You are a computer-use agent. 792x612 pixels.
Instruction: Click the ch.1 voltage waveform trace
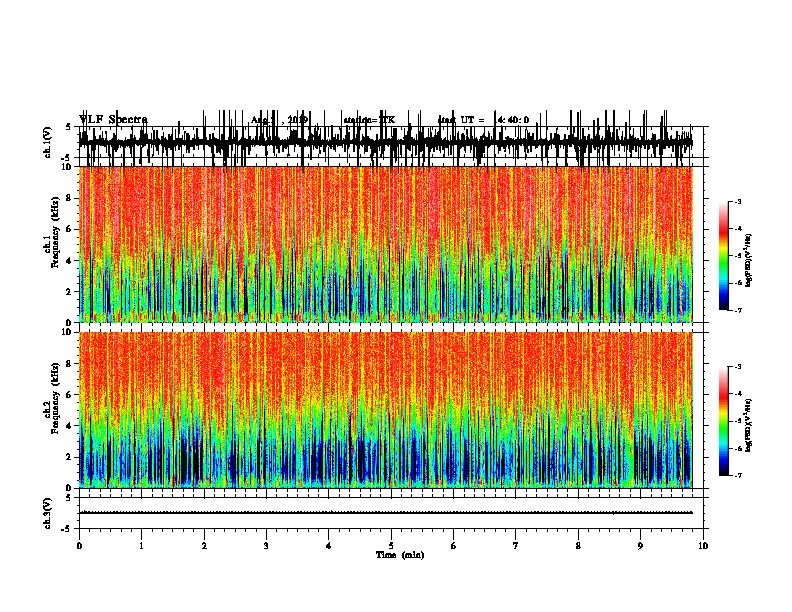point(385,142)
